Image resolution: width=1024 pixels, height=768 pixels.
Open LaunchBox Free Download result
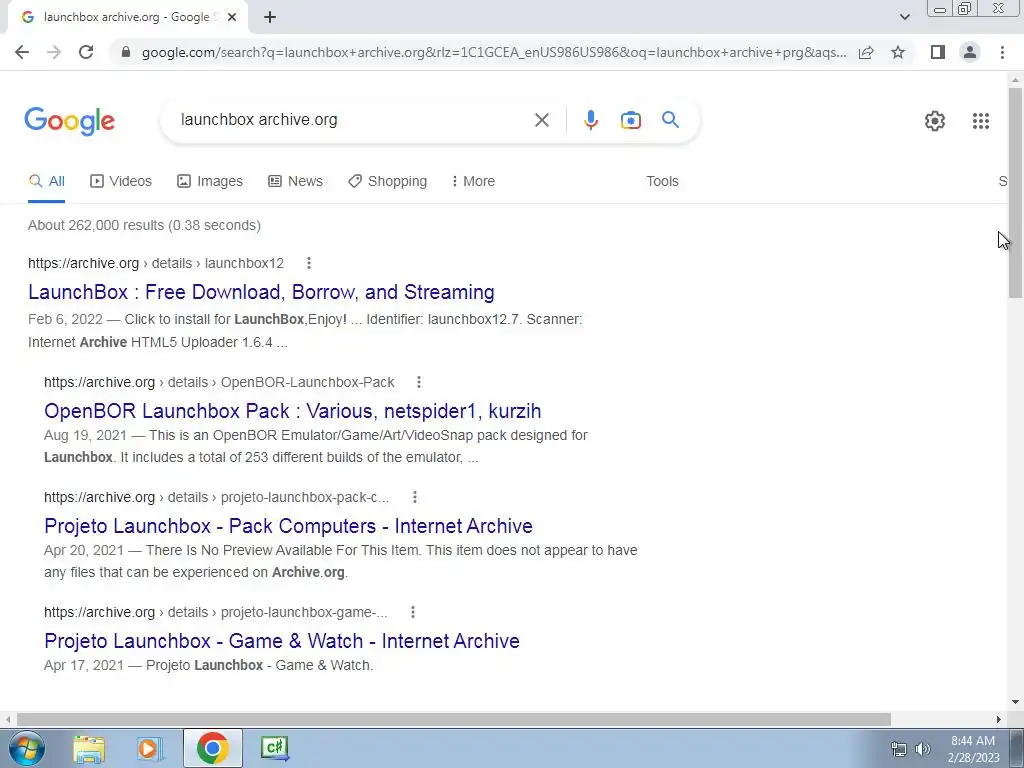[x=261, y=292]
